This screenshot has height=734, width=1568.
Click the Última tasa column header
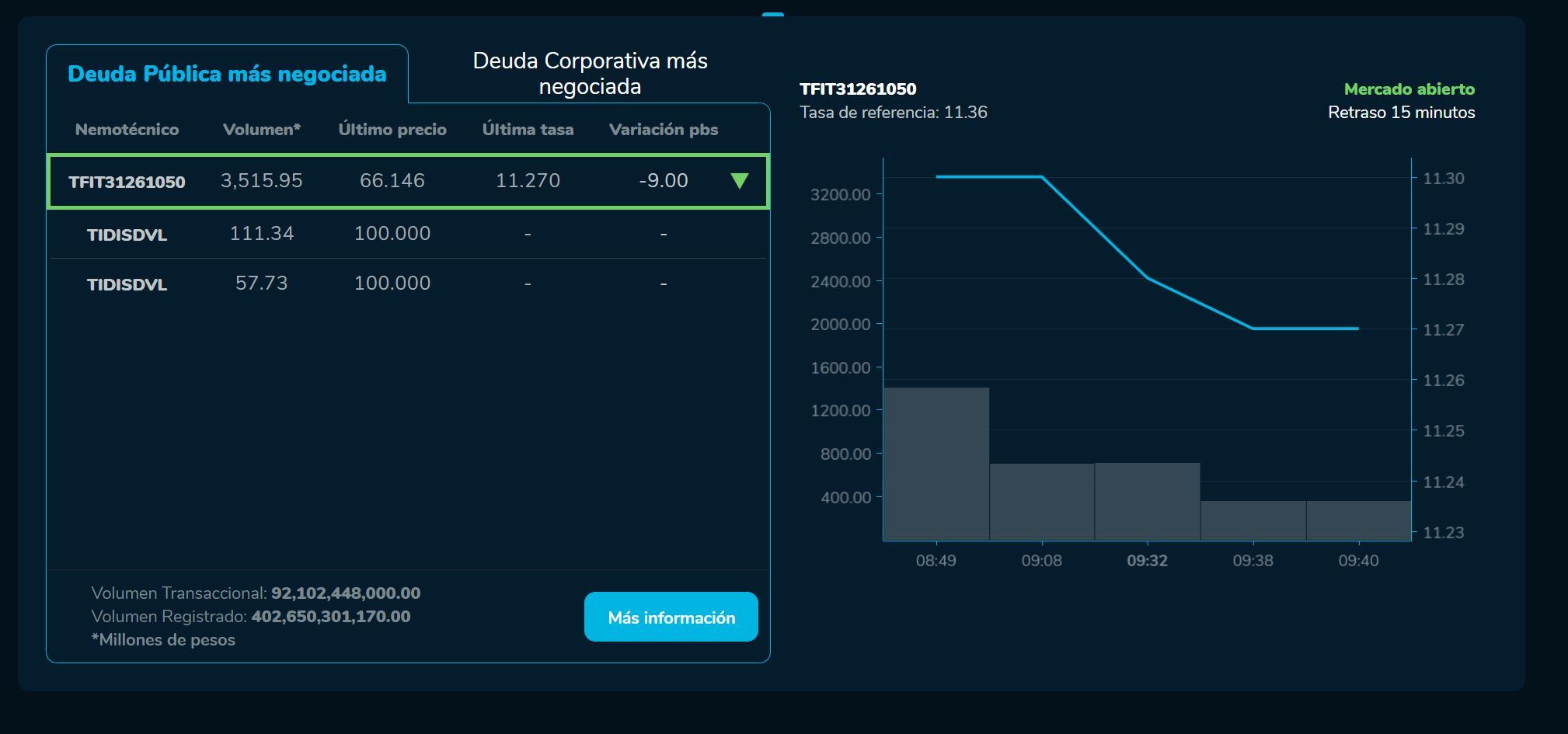point(528,130)
